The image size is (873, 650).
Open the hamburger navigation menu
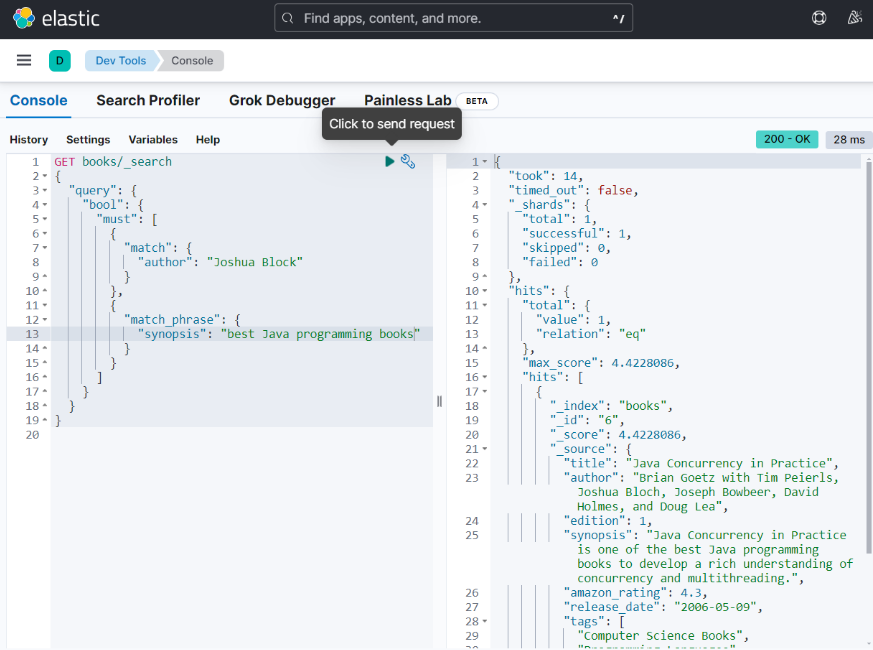24,60
